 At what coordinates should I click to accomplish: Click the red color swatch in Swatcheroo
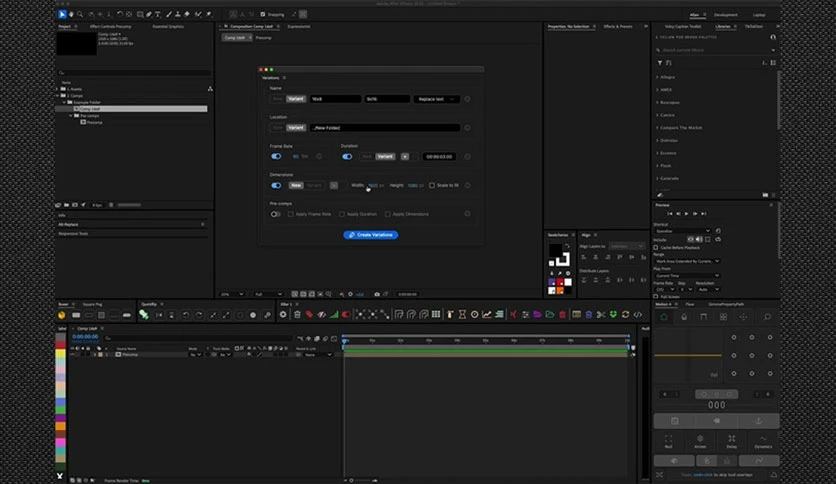click(x=560, y=282)
